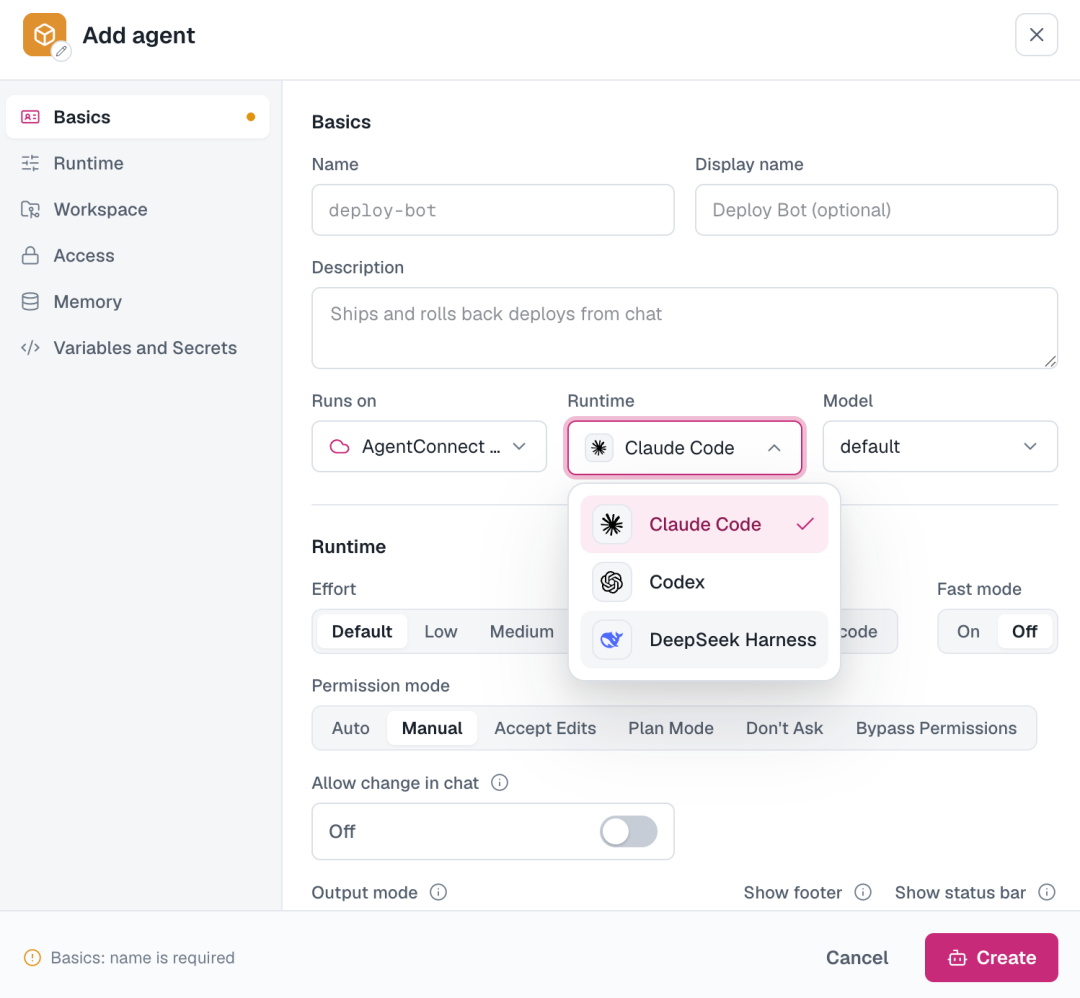Image resolution: width=1080 pixels, height=998 pixels.
Task: Click the Claude starburst icon in list
Action: [x=612, y=524]
